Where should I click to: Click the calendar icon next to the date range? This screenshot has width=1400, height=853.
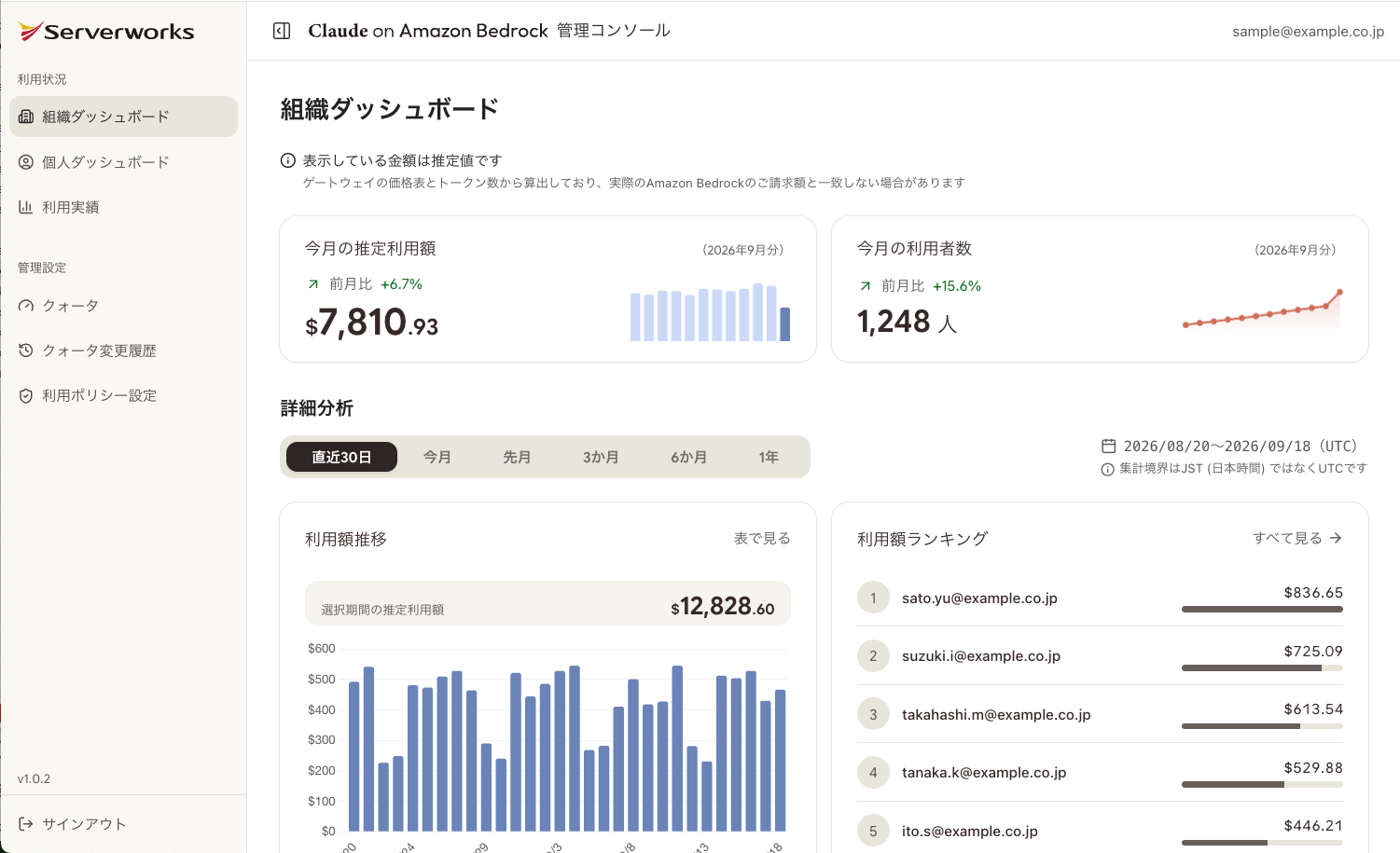coord(1109,446)
